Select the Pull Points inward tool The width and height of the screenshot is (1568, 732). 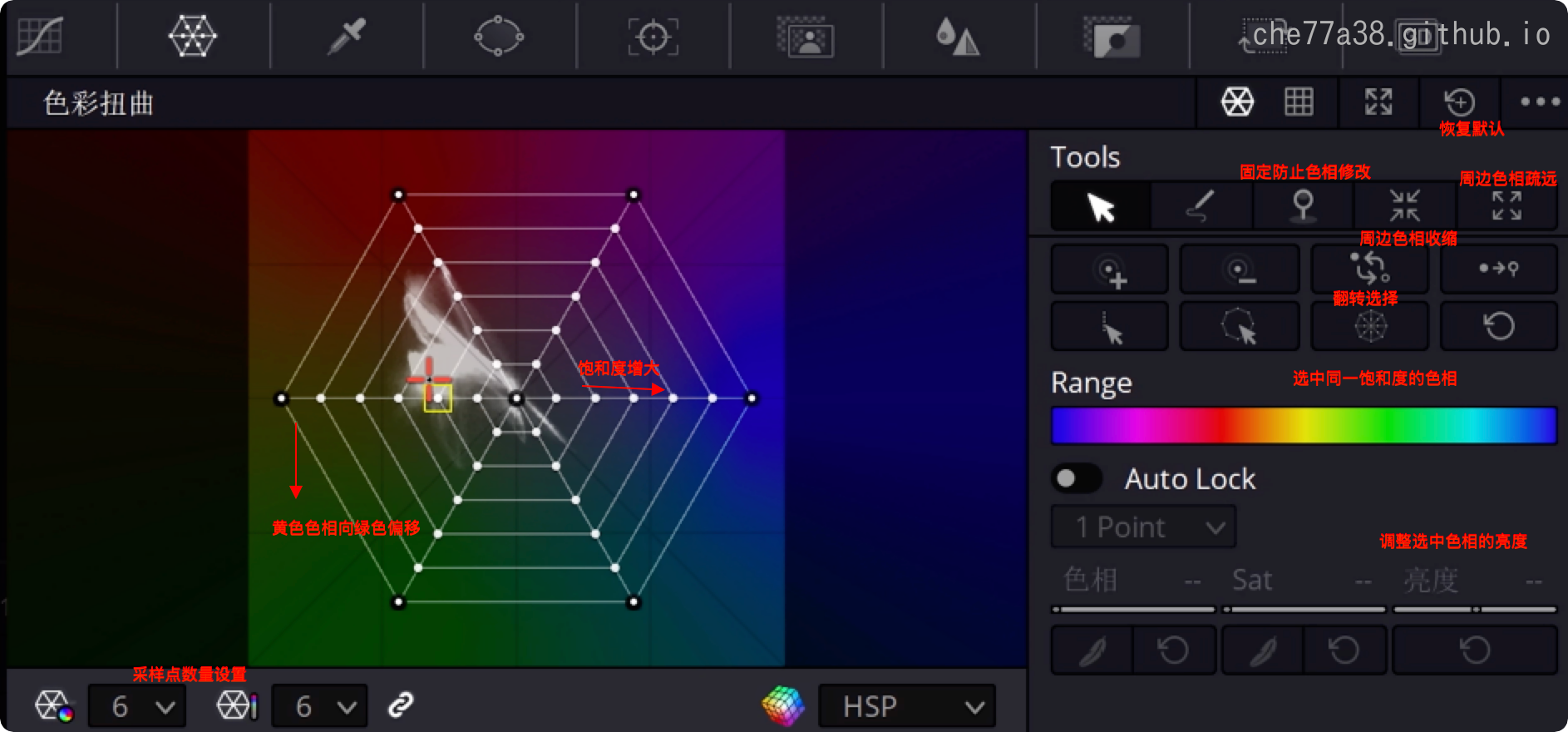point(1405,206)
